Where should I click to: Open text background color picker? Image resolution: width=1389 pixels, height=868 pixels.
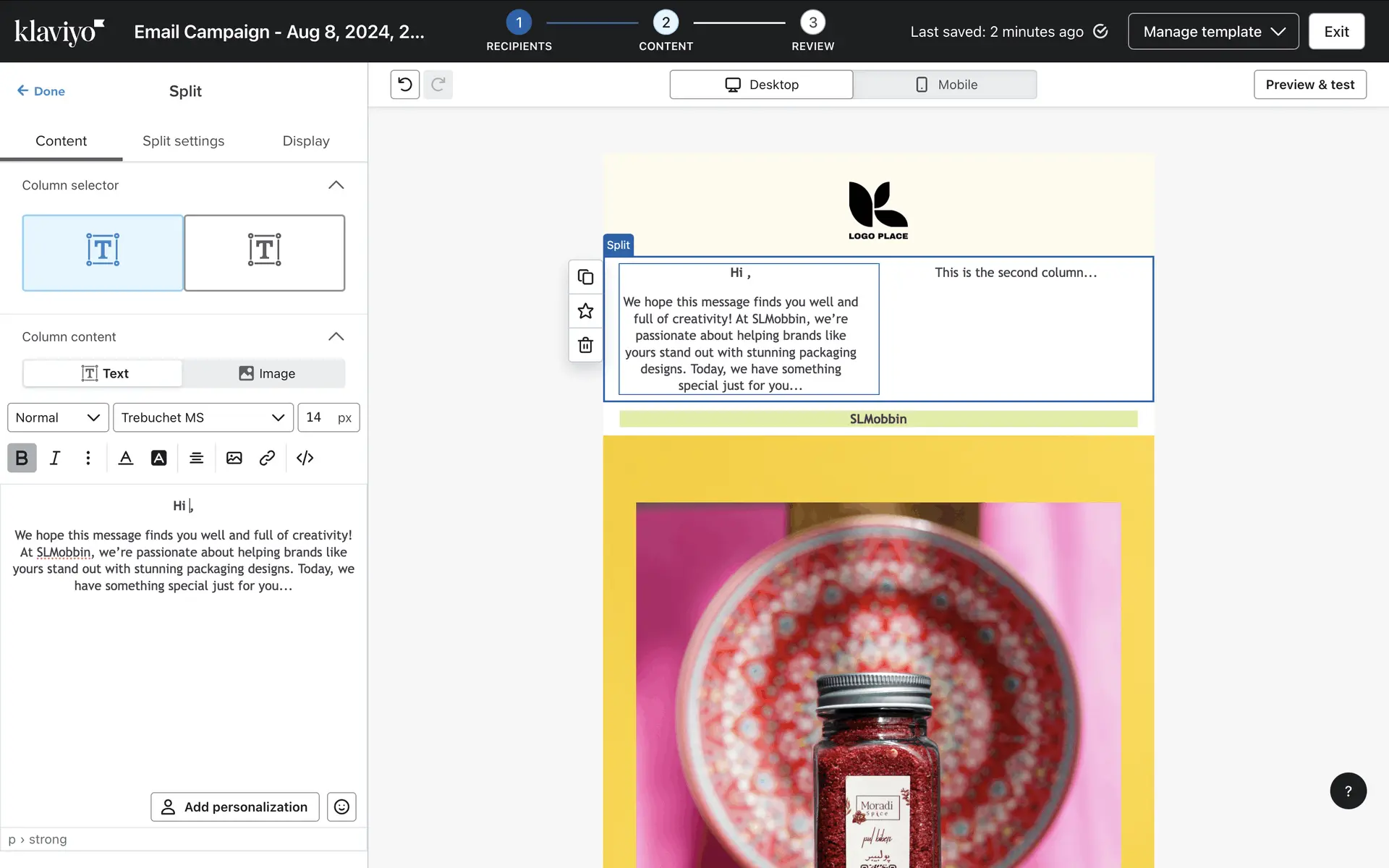158,458
